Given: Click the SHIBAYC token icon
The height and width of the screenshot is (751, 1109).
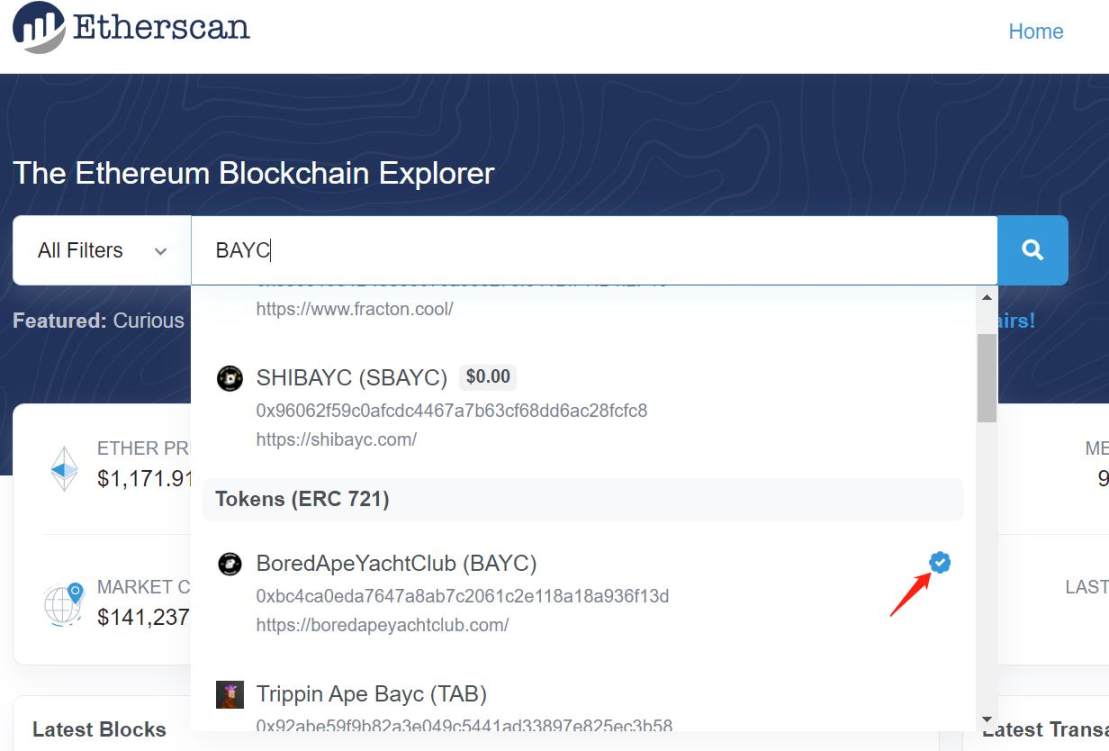Looking at the screenshot, I should point(230,378).
